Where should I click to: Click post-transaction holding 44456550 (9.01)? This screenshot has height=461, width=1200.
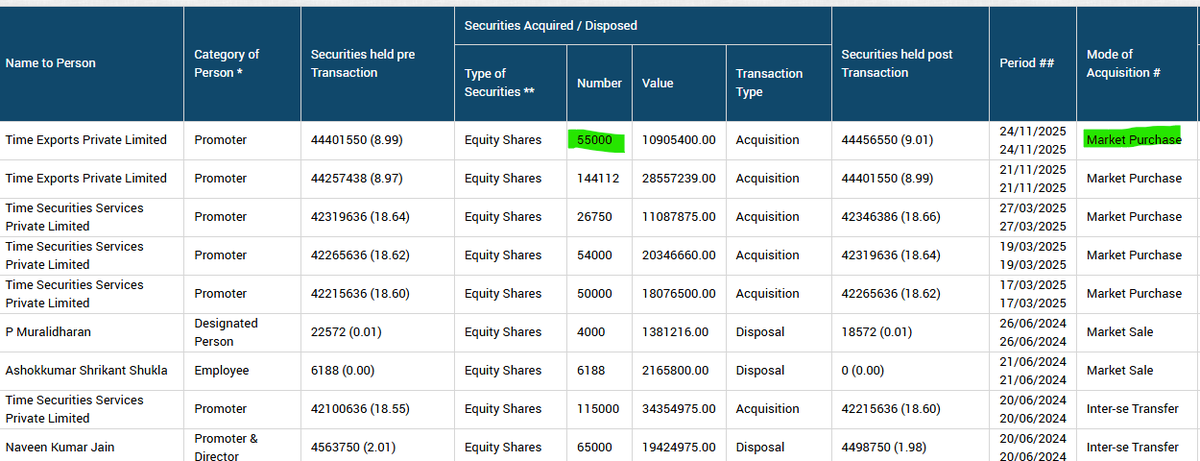pos(887,140)
